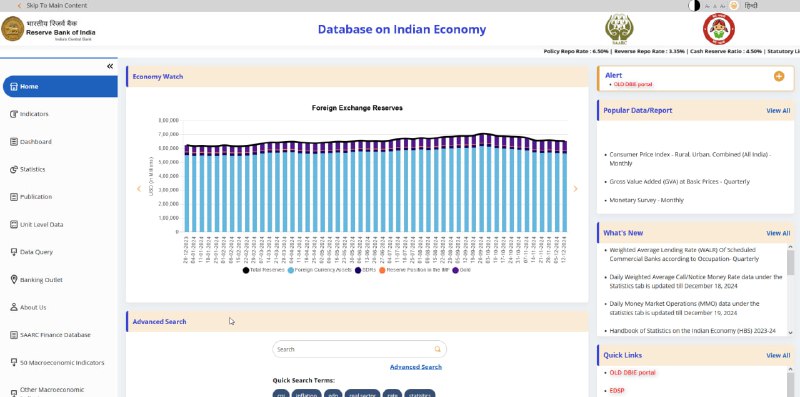Select the Statistics pie chart icon

click(x=14, y=169)
